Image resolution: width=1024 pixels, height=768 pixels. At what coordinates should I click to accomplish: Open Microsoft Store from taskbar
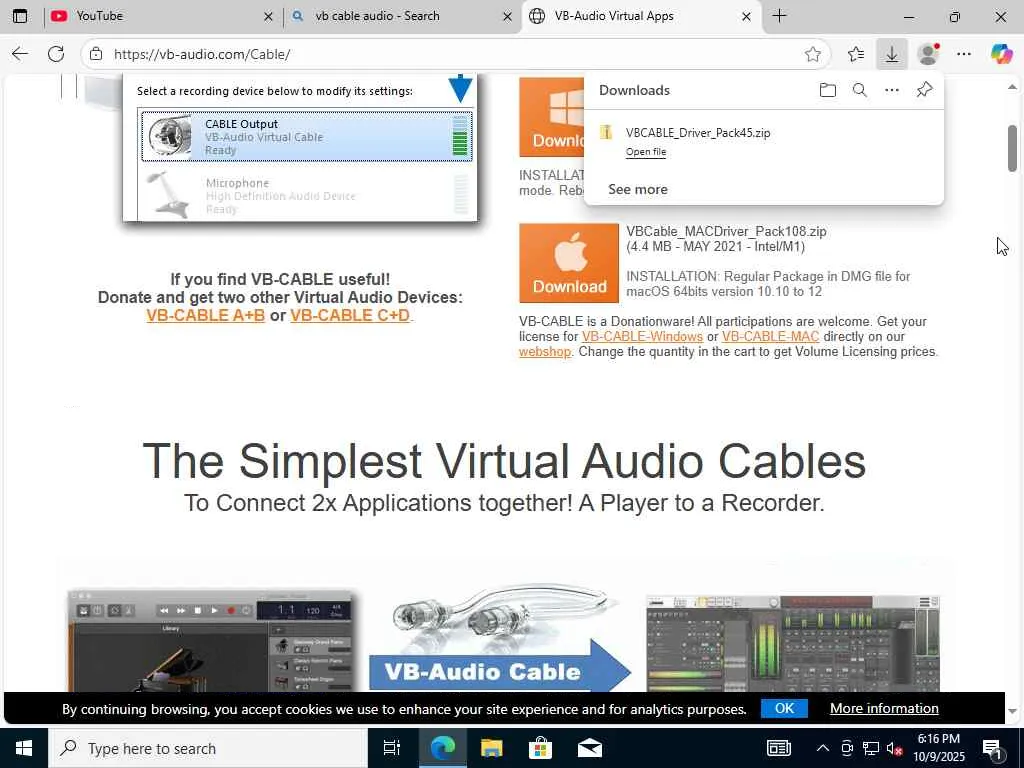click(540, 748)
